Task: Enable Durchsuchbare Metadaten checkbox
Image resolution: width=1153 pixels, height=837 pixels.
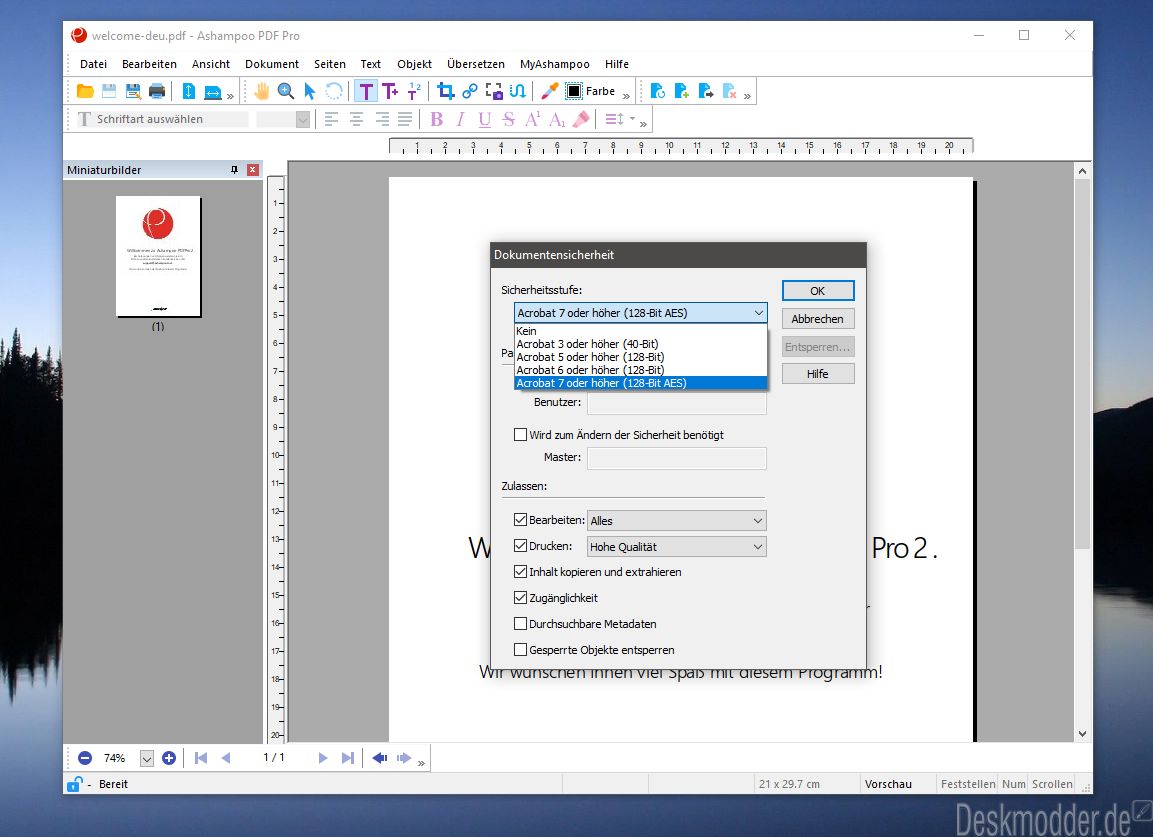Action: click(x=521, y=624)
